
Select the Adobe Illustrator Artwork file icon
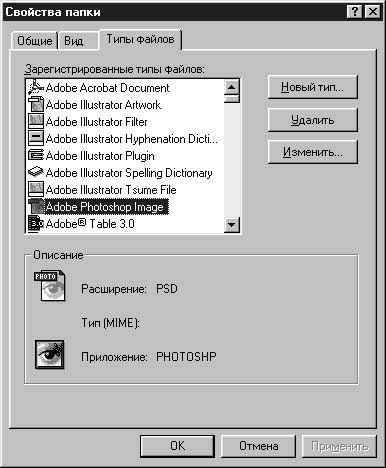[x=36, y=105]
